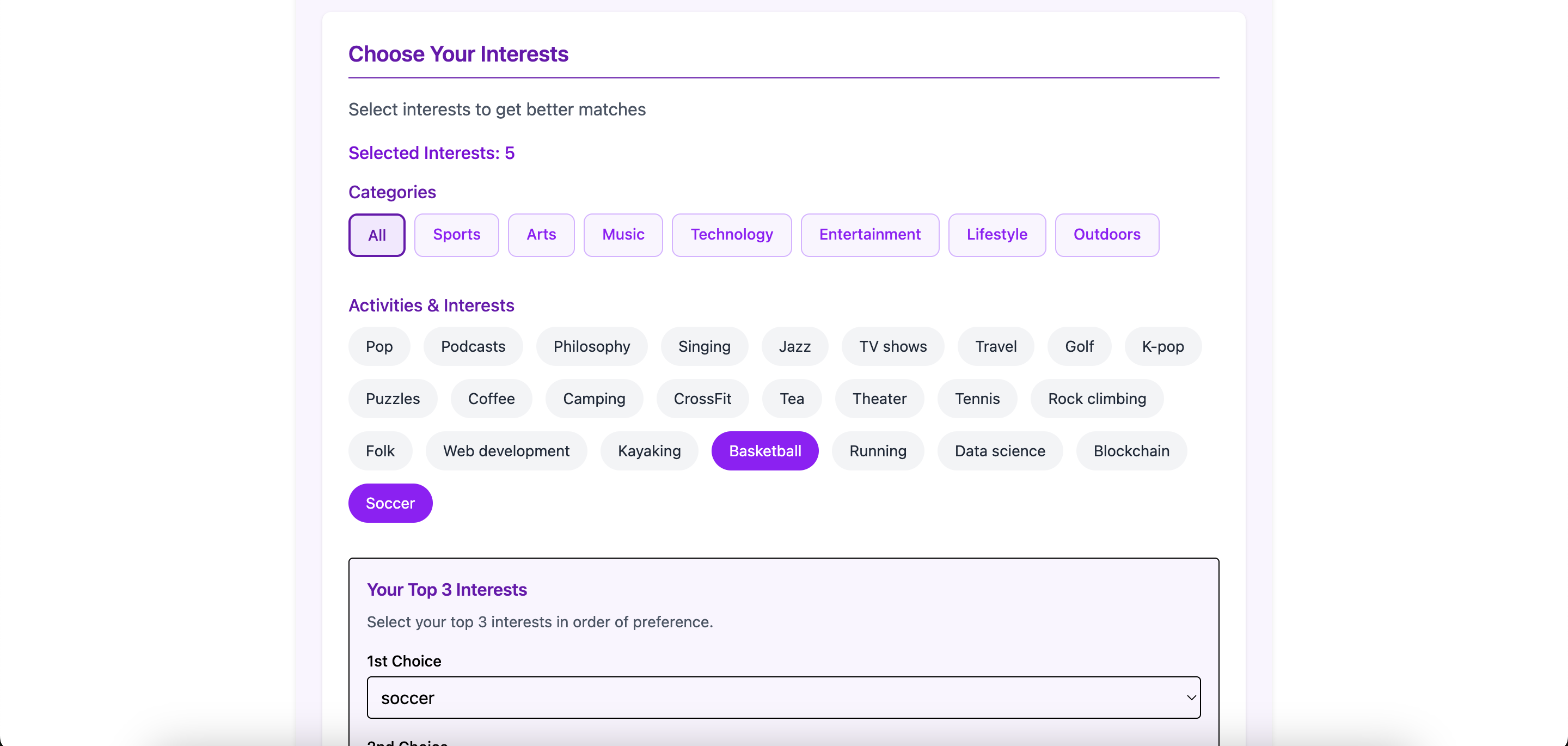Select the Coffee interest chip

491,398
